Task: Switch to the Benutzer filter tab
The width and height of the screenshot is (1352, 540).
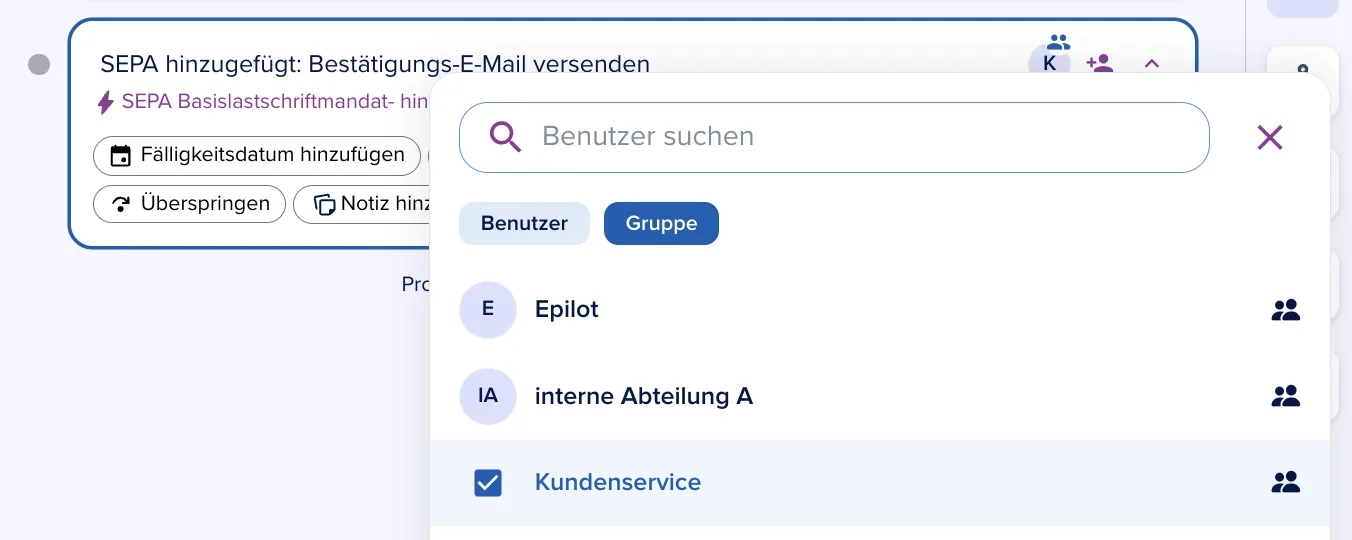Action: point(524,223)
